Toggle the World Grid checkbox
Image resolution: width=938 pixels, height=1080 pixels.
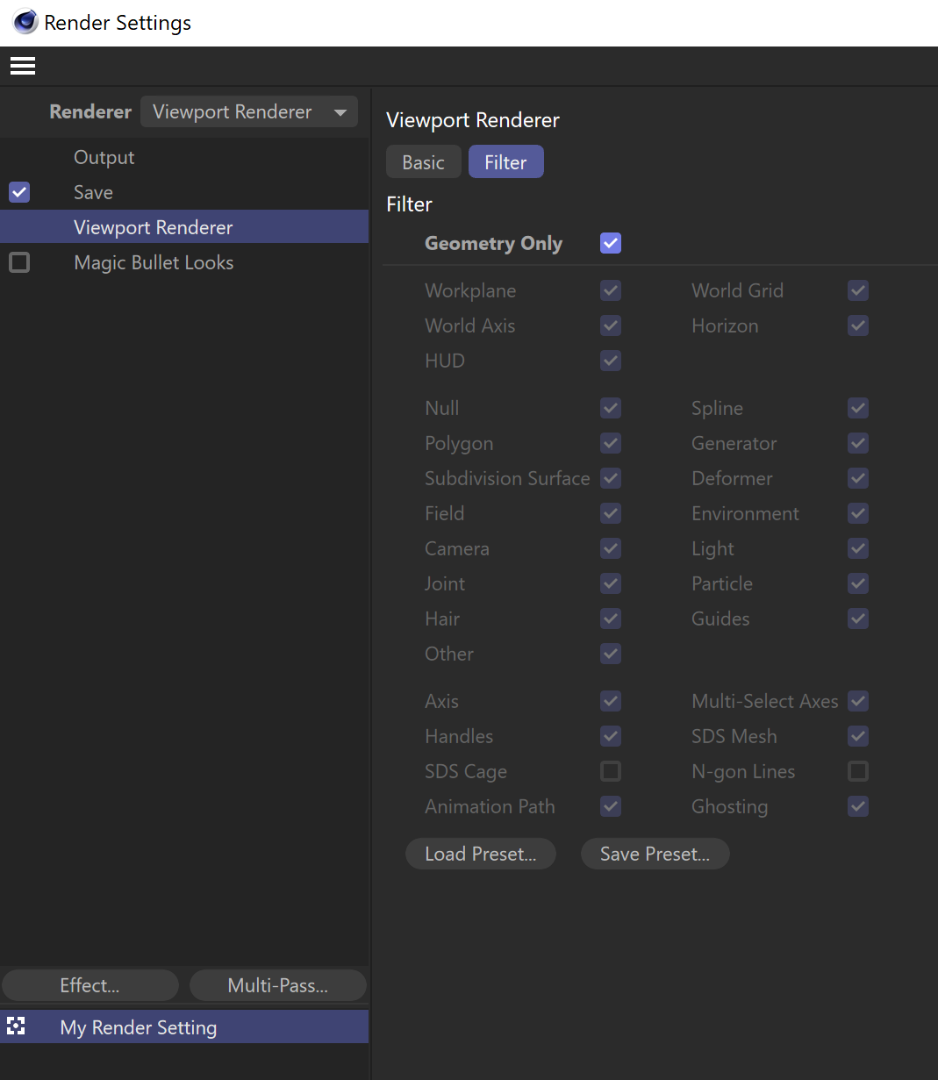(x=857, y=291)
